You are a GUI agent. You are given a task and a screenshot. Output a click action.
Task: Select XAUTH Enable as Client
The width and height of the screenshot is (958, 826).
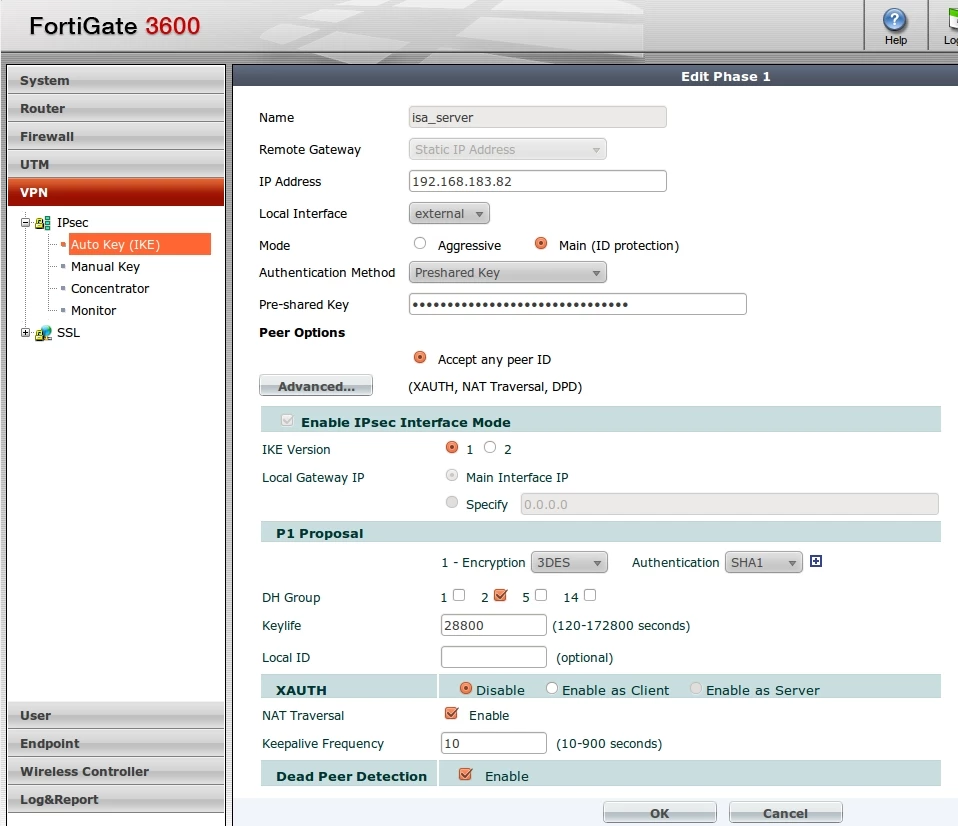coord(552,689)
